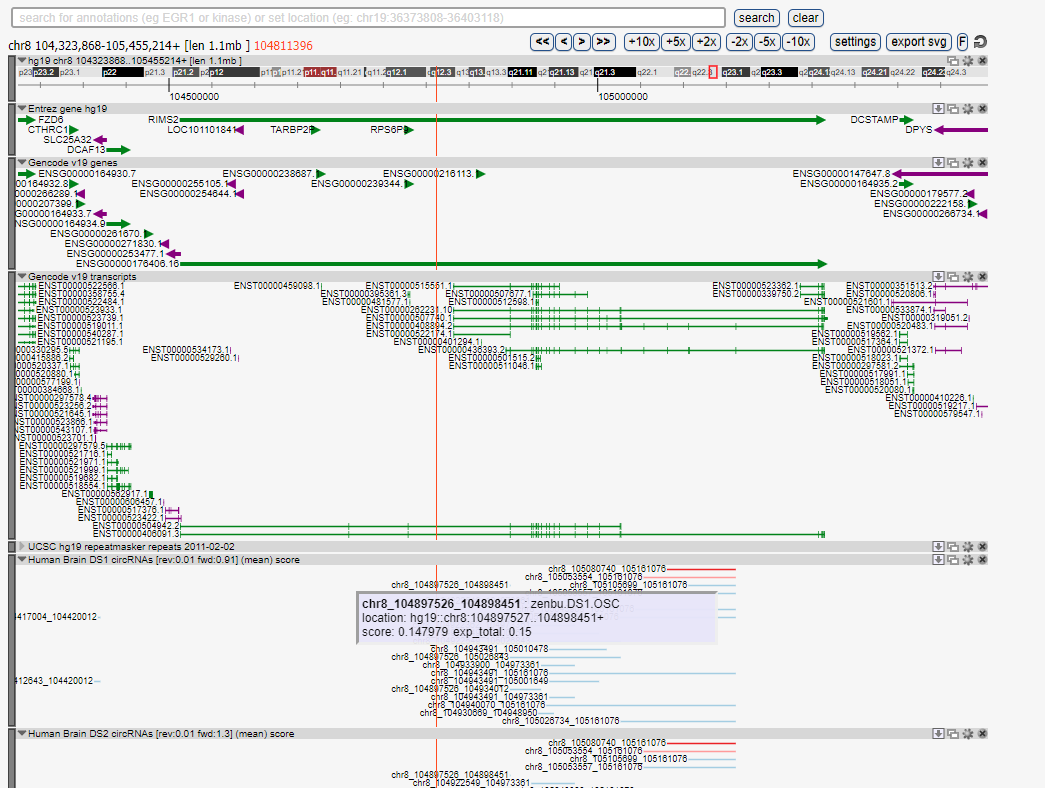This screenshot has height=788, width=1045.
Task: Expand the UCSC hg19 repeatmasker repeats track
Action: pyautogui.click(x=22, y=547)
